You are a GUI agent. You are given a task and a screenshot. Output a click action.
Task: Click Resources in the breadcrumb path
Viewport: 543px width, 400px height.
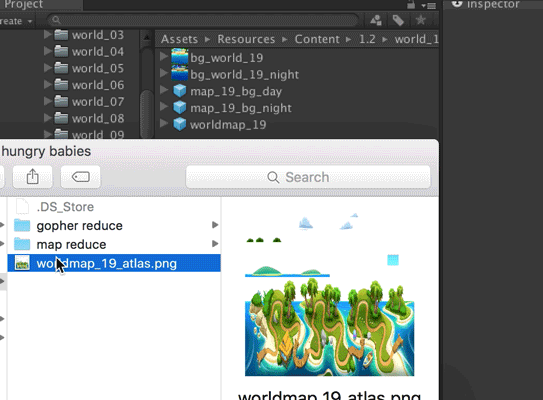(246, 39)
